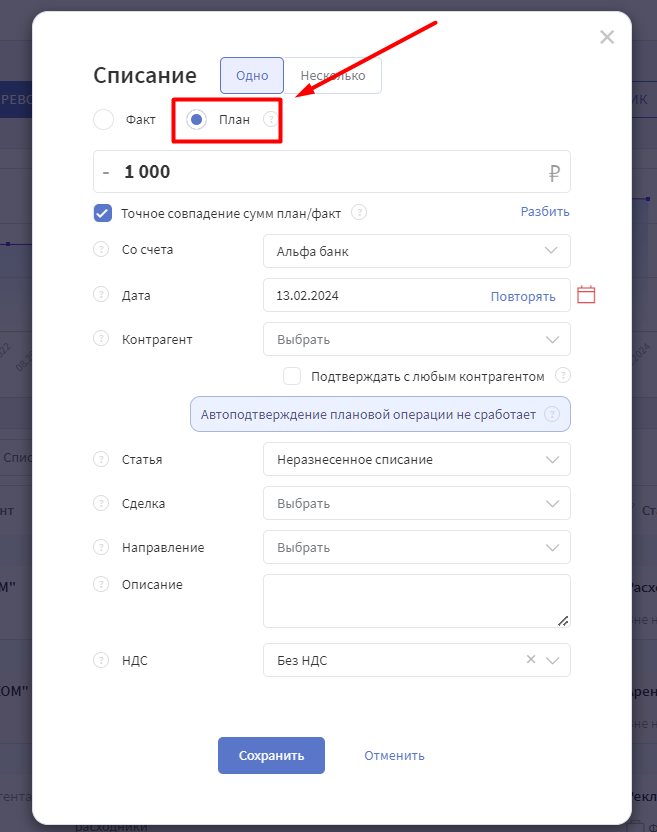The image size is (657, 832).
Task: Open the Статья dropdown
Action: point(417,459)
